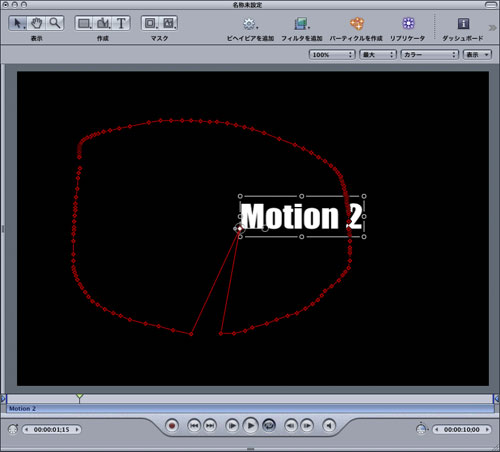Play from the start button
The height and width of the screenshot is (452, 500).
click(232, 426)
